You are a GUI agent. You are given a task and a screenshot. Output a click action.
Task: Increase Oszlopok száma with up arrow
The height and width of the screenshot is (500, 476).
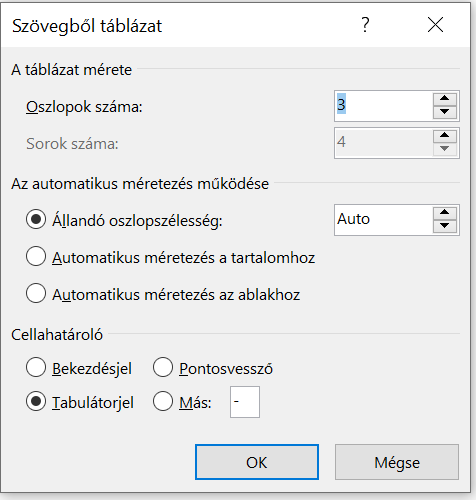click(x=445, y=98)
